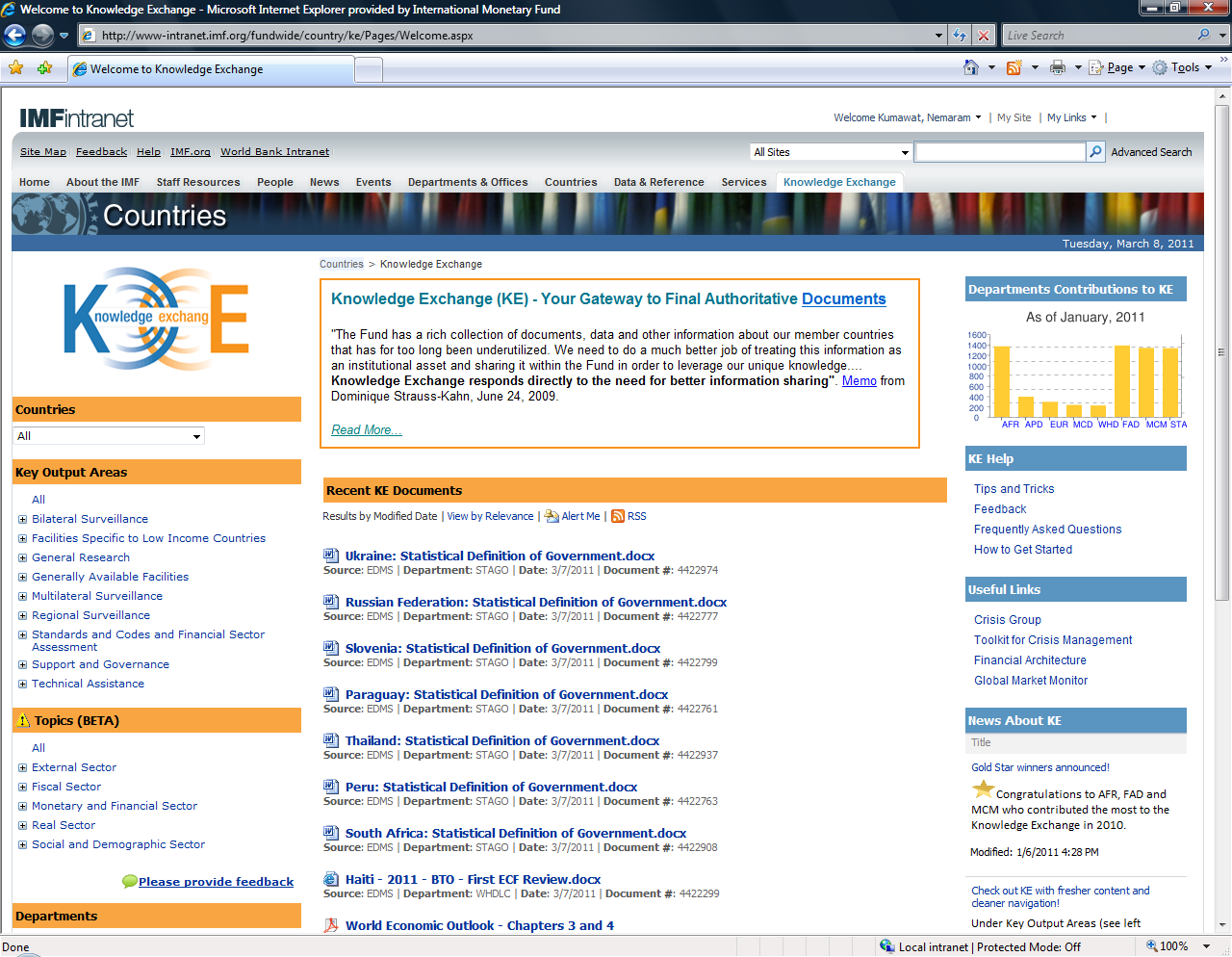This screenshot has width=1232, height=957.
Task: Expand the Real Sector topic
Action: pyautogui.click(x=22, y=825)
